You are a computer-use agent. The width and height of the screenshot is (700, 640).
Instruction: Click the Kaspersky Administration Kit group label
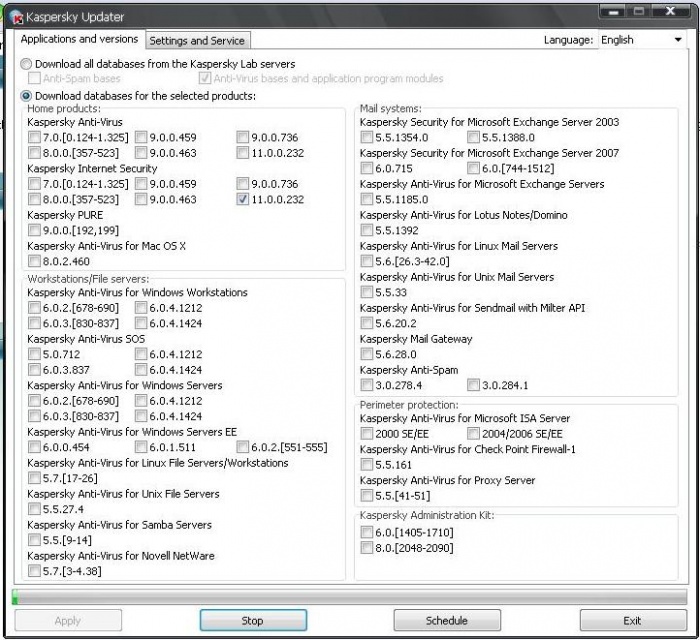[427, 515]
